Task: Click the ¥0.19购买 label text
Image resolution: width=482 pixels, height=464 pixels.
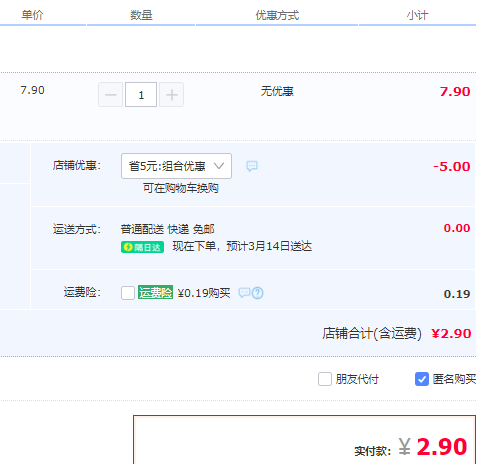Action: point(204,293)
